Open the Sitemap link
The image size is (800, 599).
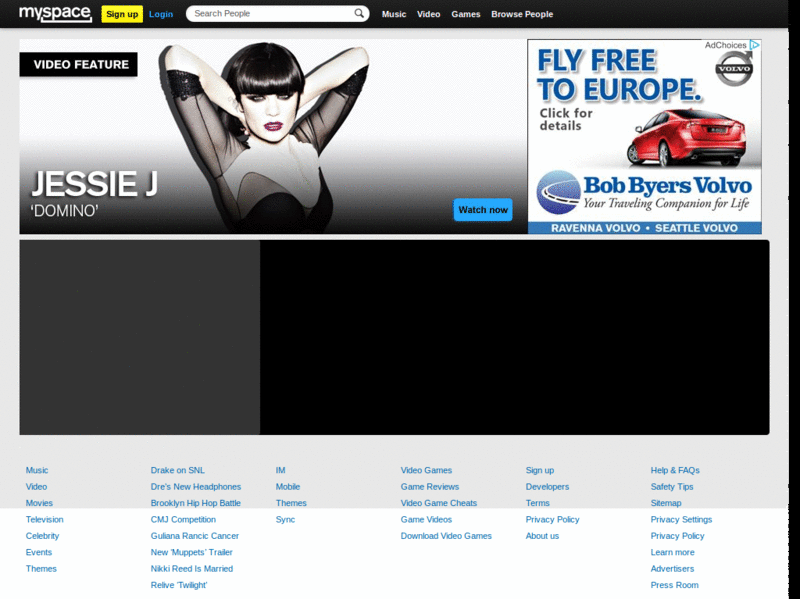(666, 503)
